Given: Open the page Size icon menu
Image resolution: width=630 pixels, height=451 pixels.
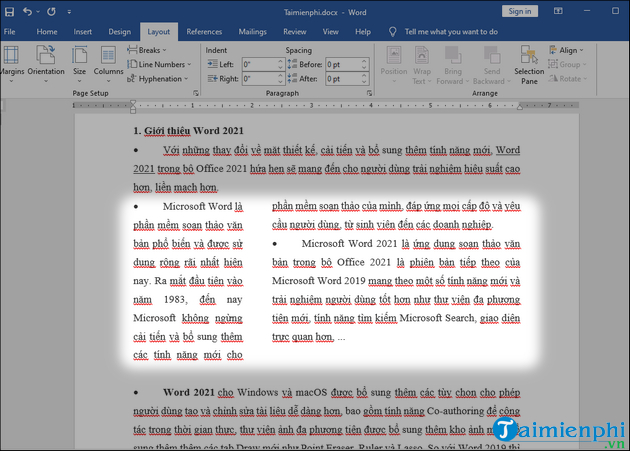Looking at the screenshot, I should tap(80, 55).
